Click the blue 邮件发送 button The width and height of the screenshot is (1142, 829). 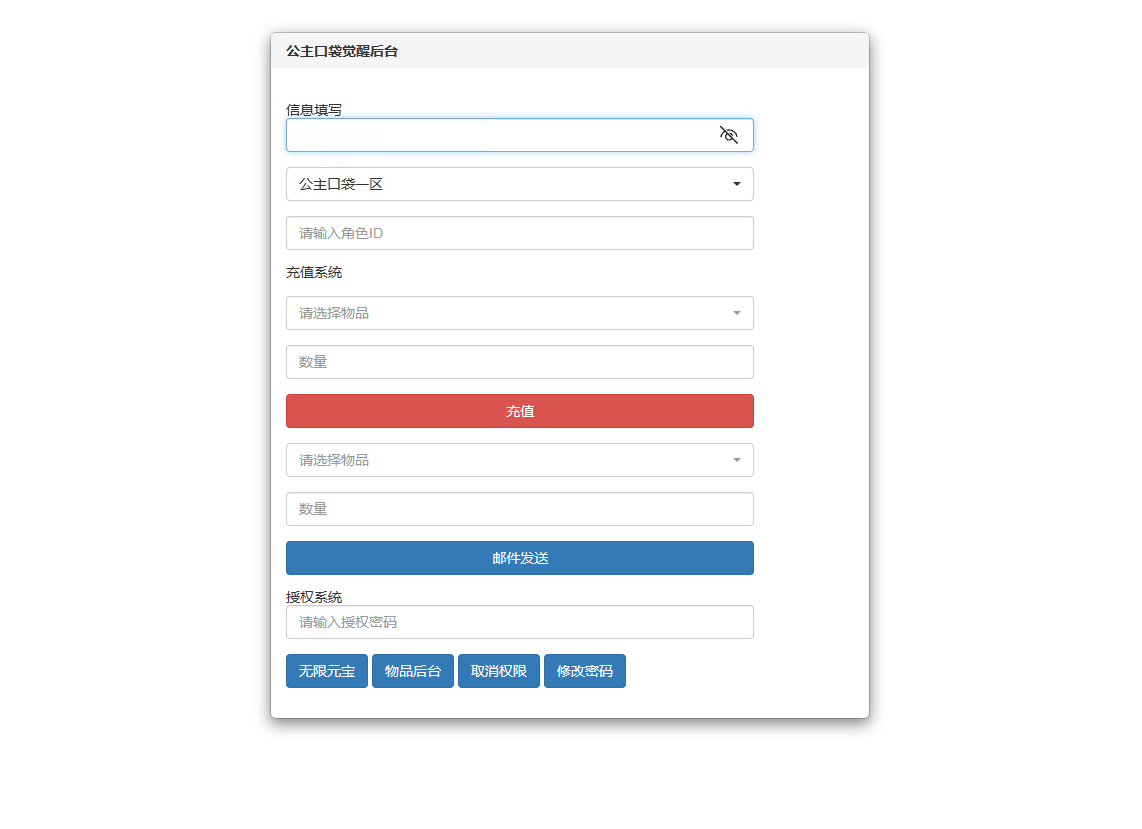[x=519, y=558]
